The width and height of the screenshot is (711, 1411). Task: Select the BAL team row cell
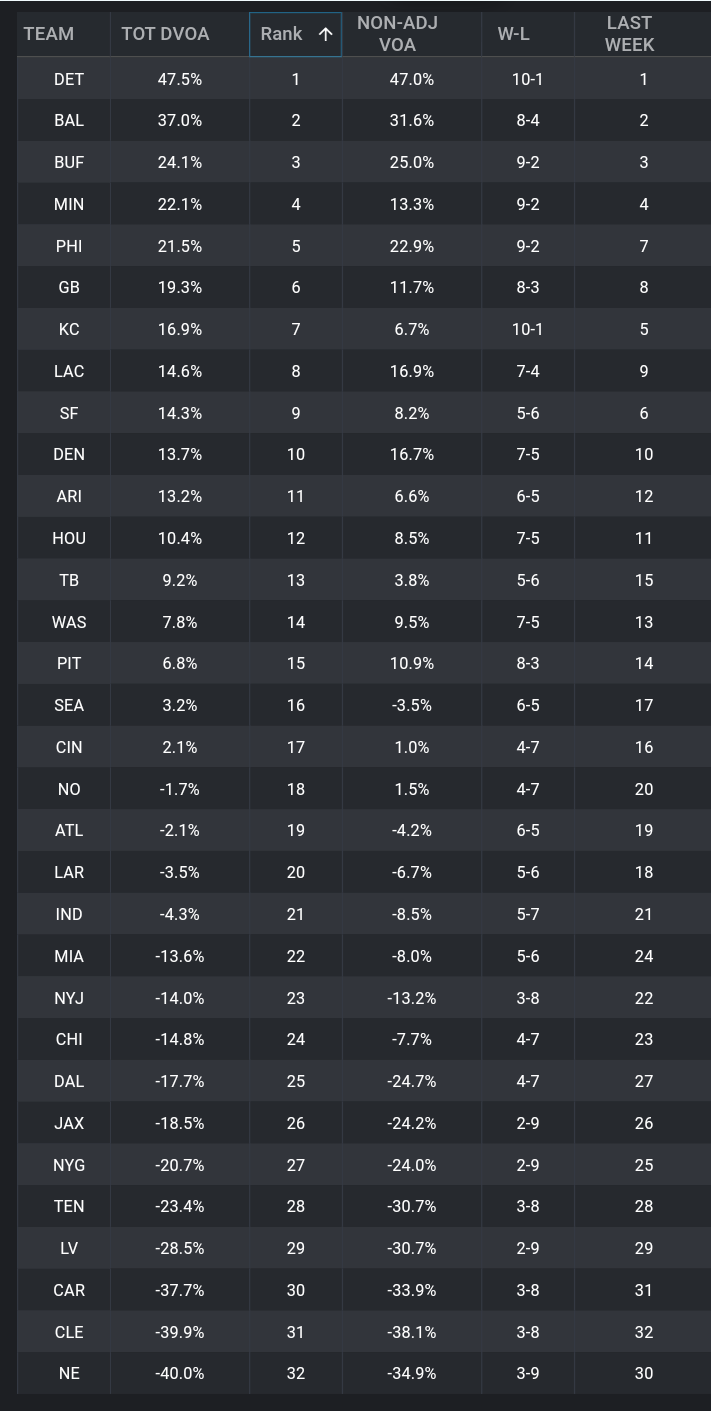click(x=69, y=120)
